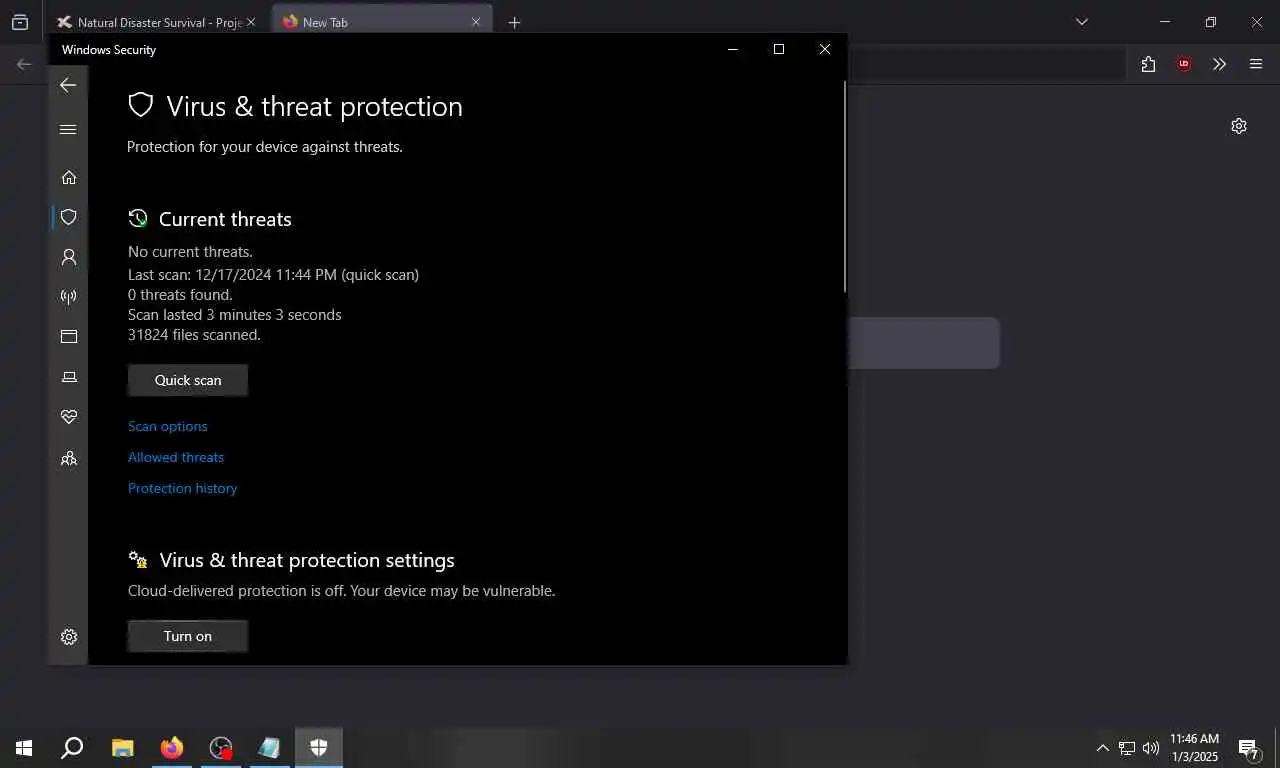Open New Tab page personalize gear
This screenshot has height=768, width=1280.
[x=1239, y=126]
